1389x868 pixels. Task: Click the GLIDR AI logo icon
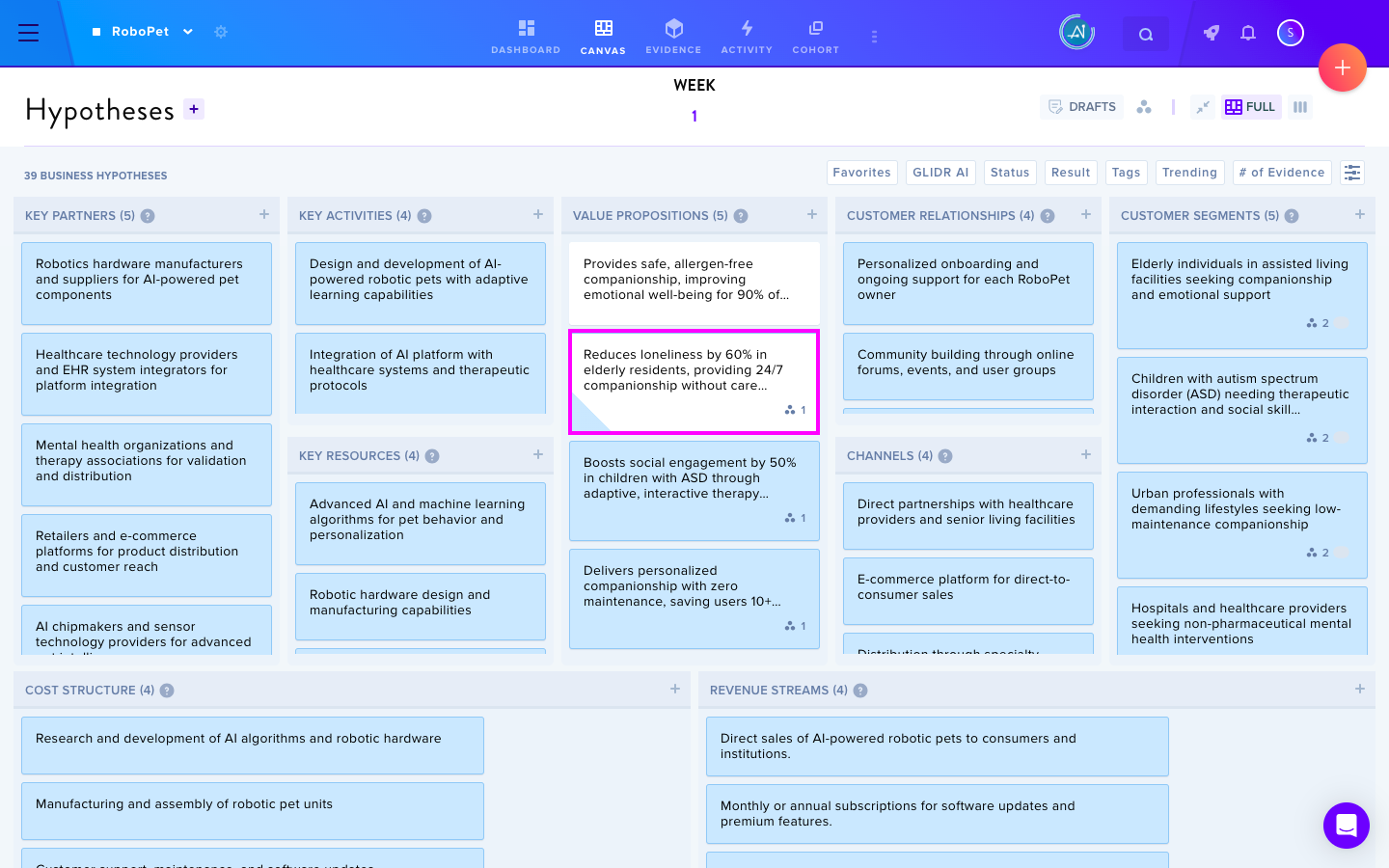[x=1077, y=33]
